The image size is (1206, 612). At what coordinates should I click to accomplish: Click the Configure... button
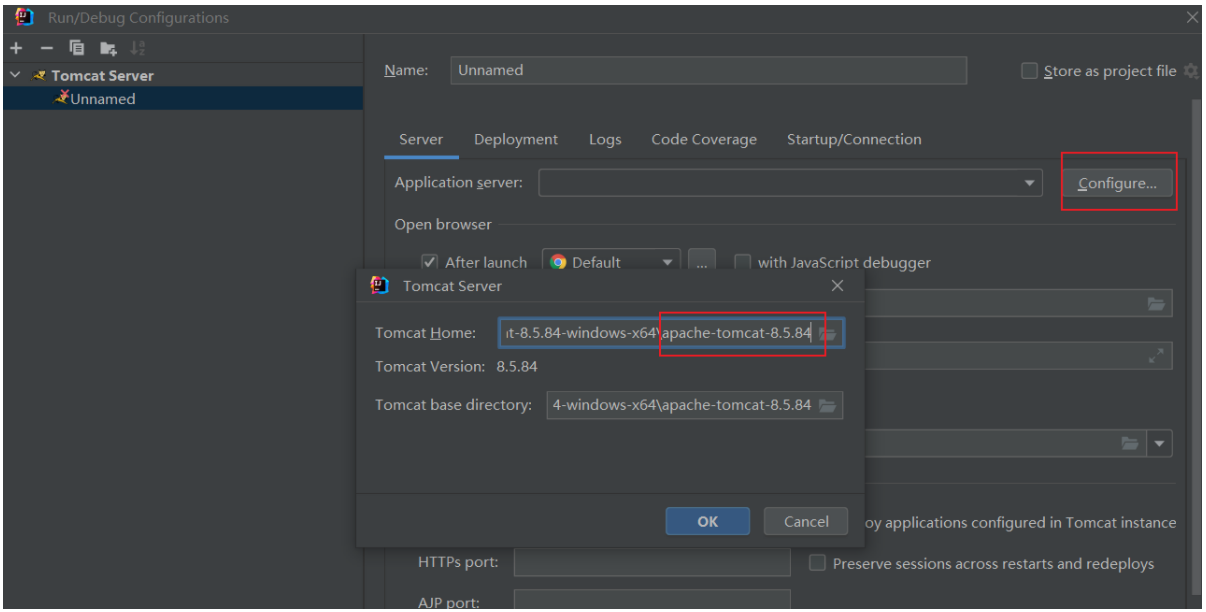1117,183
